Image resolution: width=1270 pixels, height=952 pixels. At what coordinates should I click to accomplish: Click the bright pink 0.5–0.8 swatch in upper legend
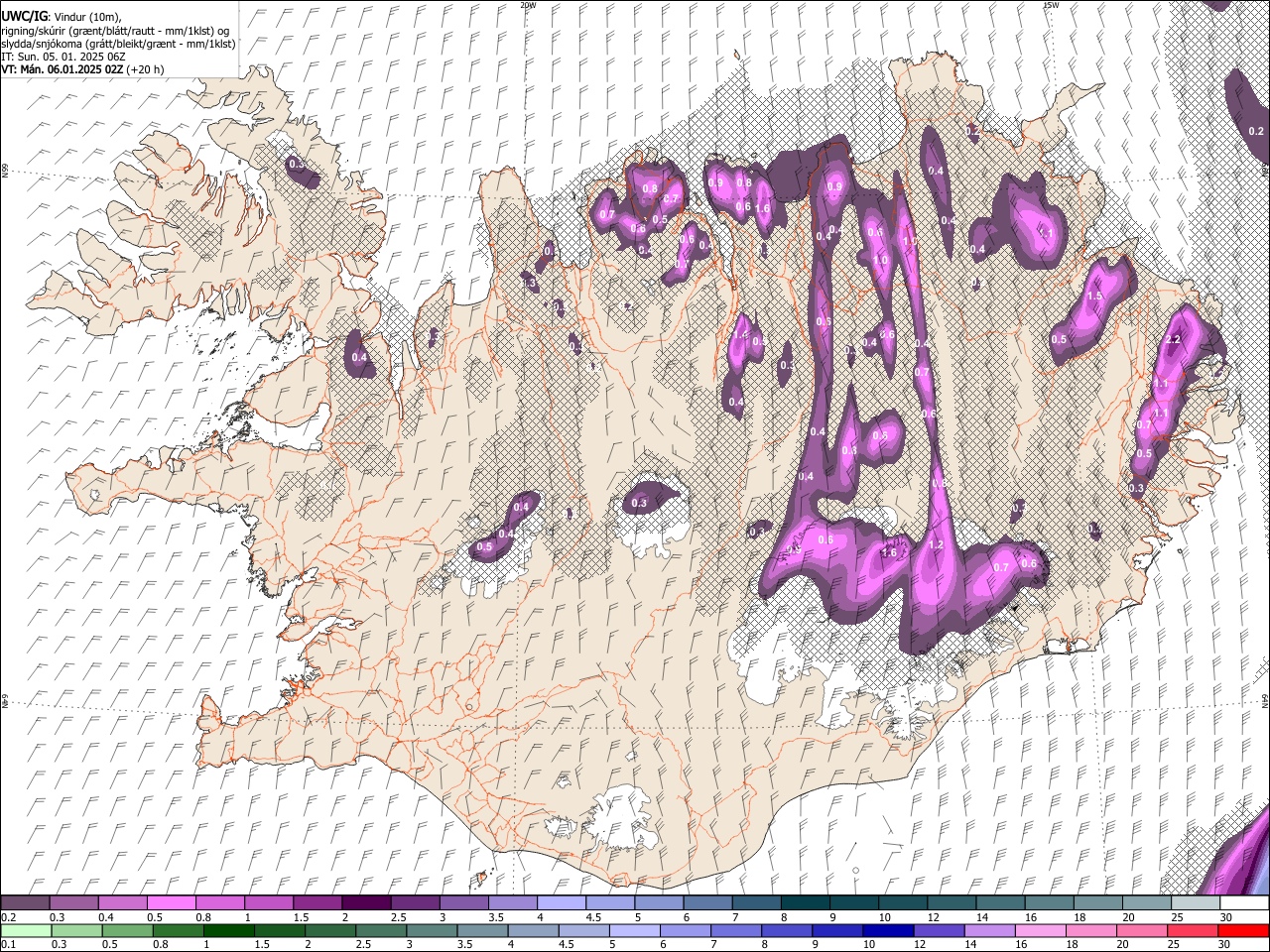(x=171, y=903)
